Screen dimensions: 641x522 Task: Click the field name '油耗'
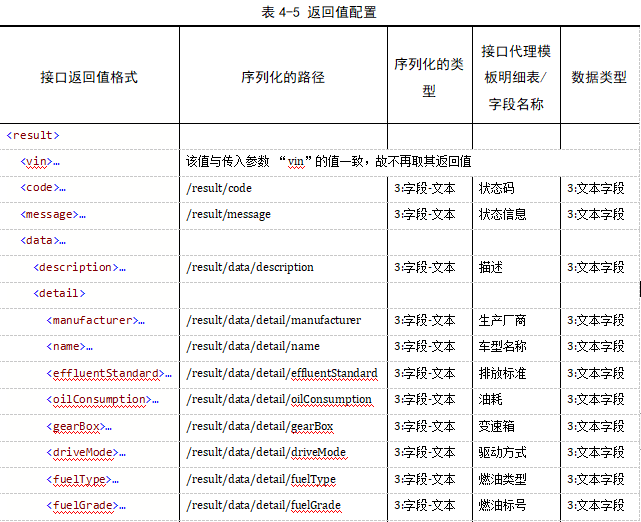pos(491,399)
